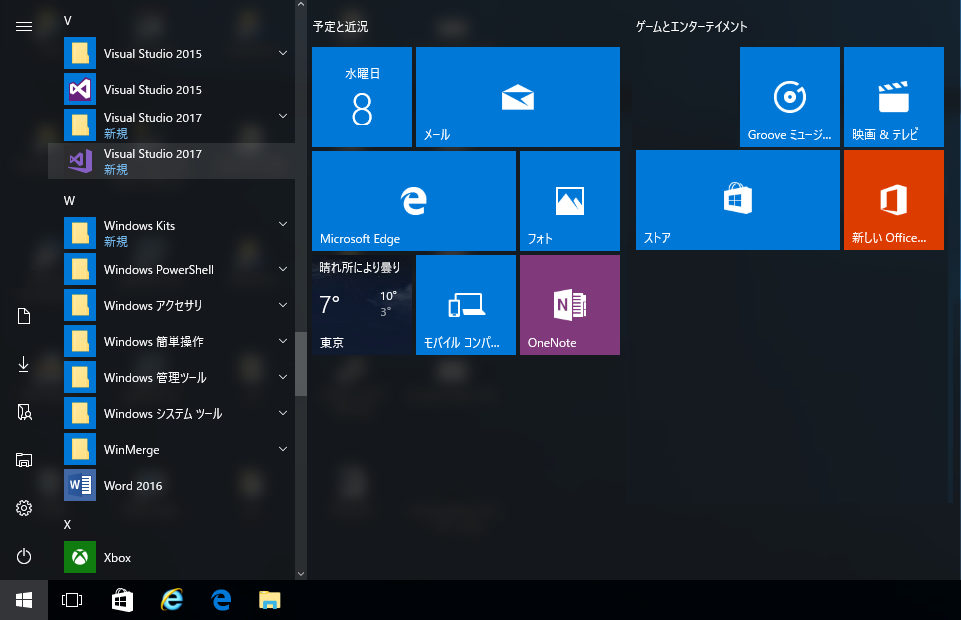
Task: Open the Groove ミュージック tile
Action: [x=790, y=97]
